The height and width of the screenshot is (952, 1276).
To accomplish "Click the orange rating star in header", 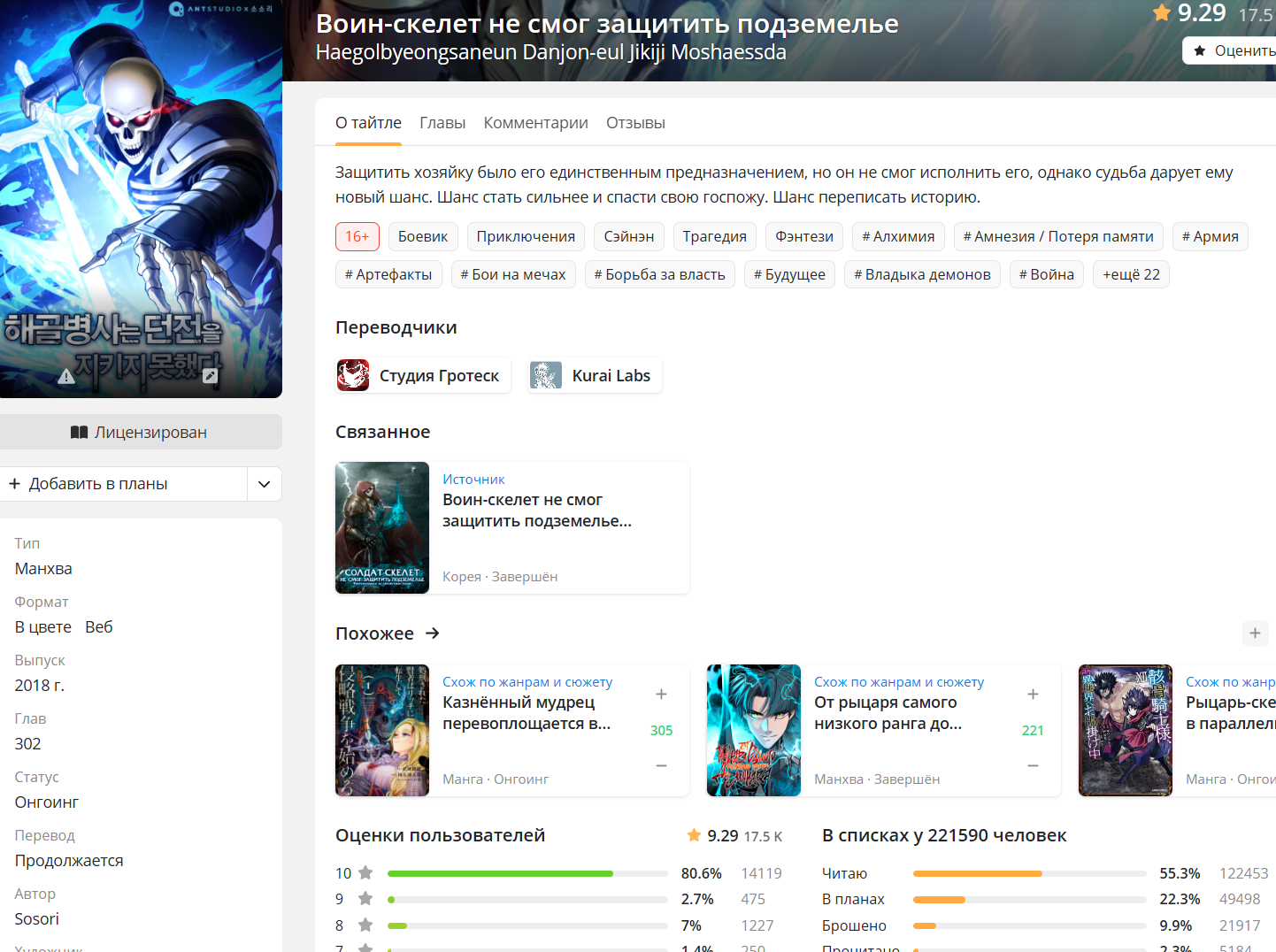I will pos(1162,12).
